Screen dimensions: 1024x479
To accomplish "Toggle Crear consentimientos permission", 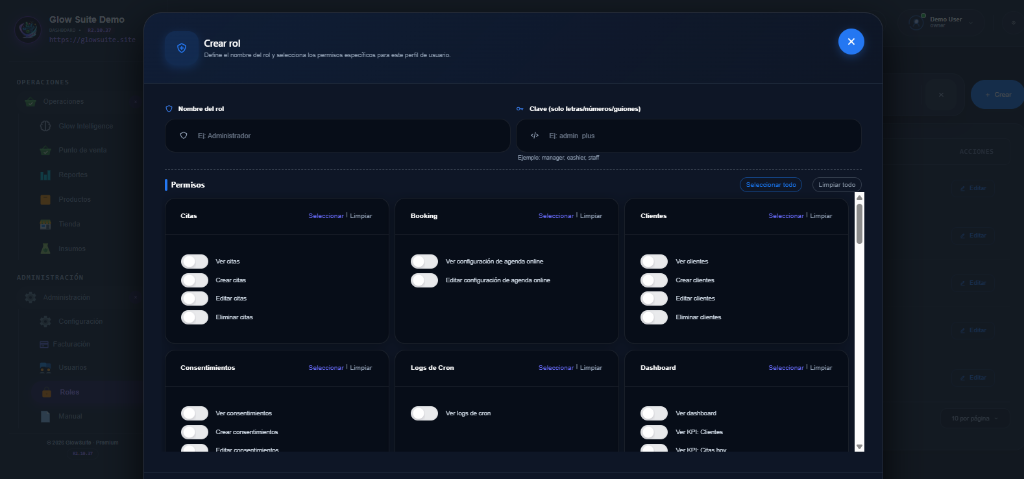I will point(195,432).
